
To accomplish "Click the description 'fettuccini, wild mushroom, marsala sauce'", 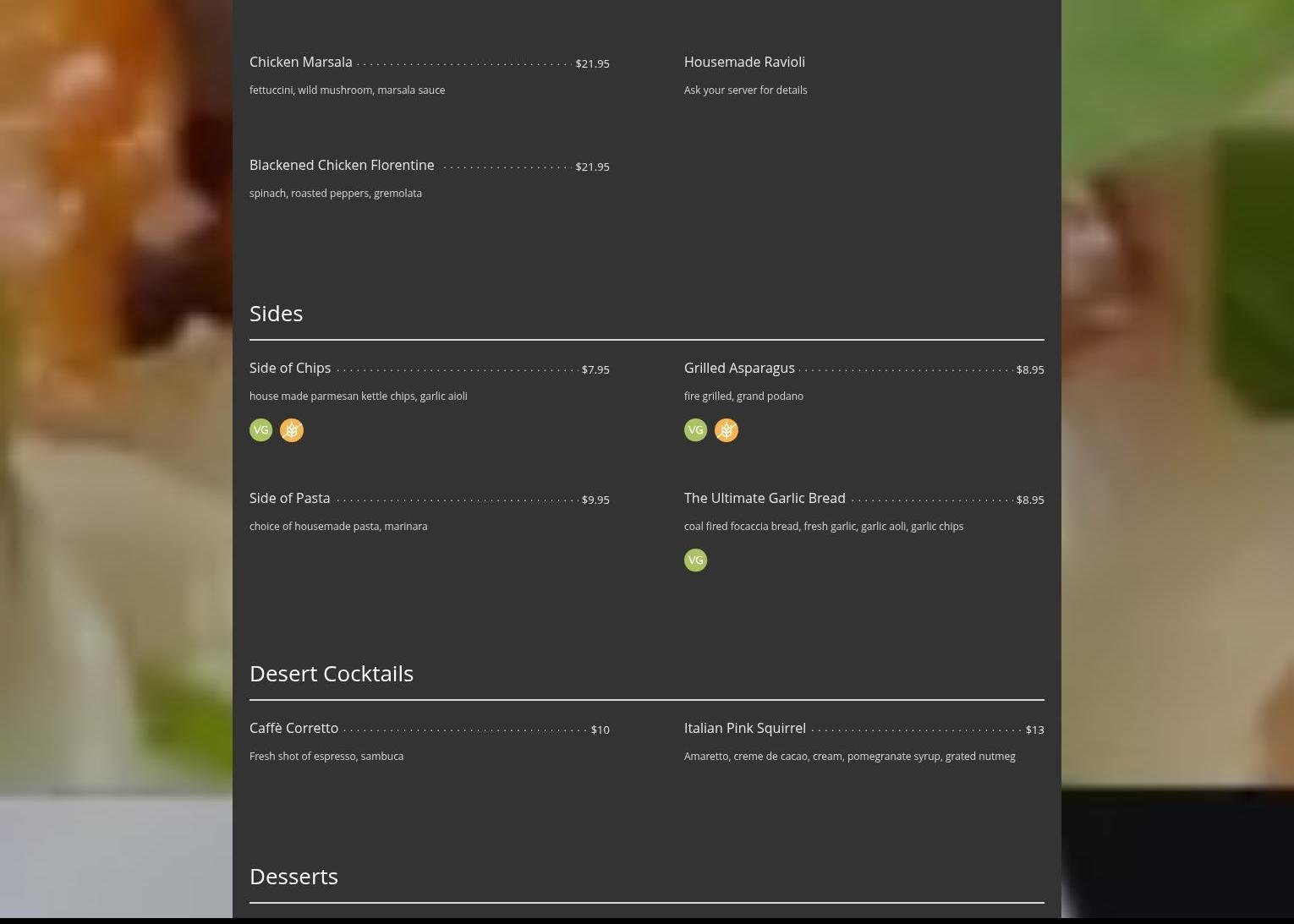I will (x=347, y=90).
